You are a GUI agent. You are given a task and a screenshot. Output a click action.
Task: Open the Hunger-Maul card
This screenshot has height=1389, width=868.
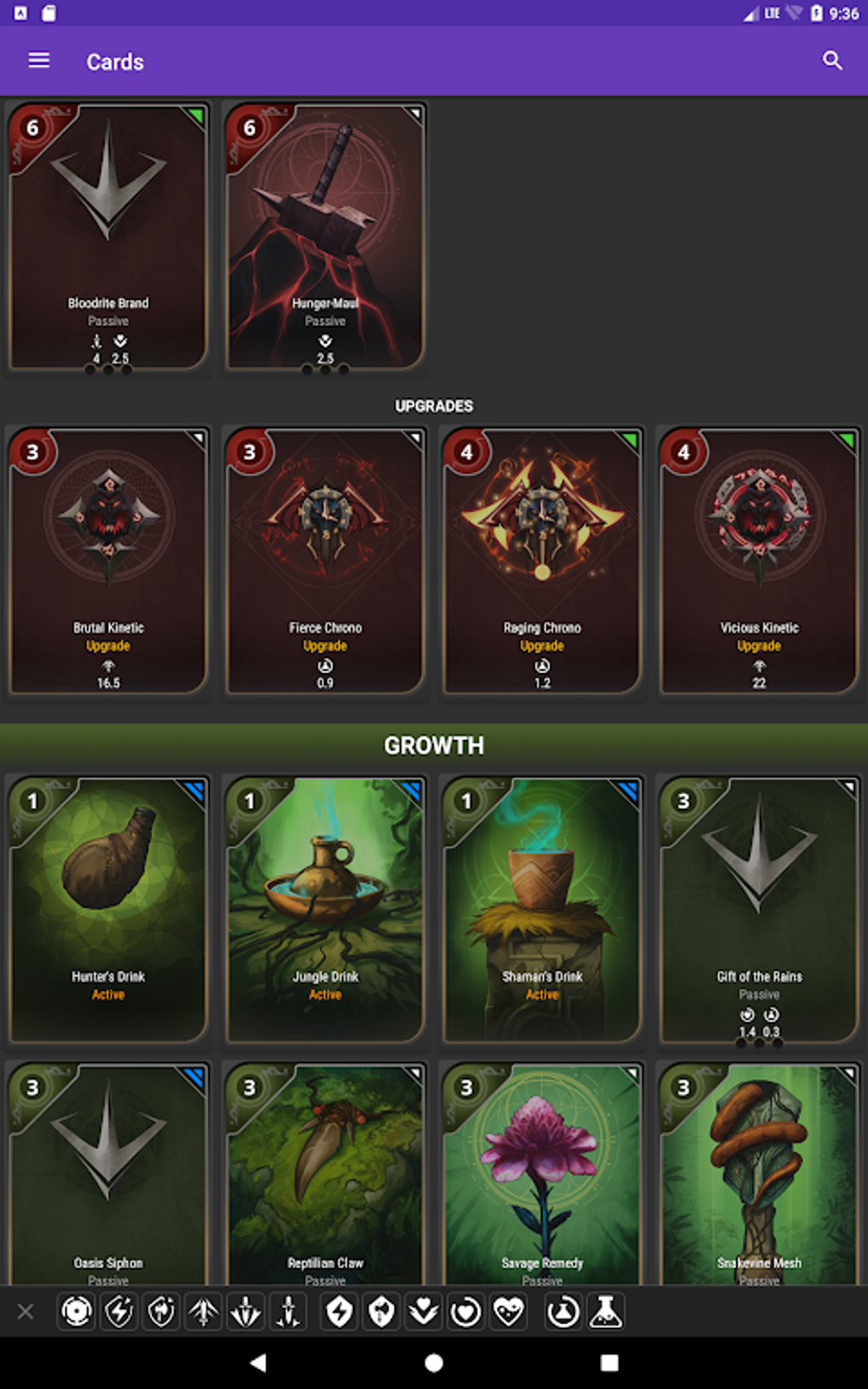click(x=325, y=237)
